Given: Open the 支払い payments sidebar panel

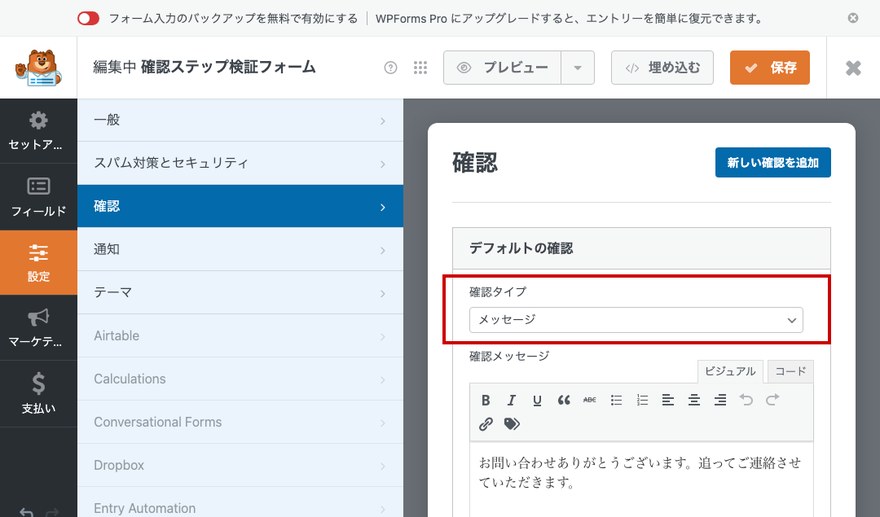Looking at the screenshot, I should point(38,394).
